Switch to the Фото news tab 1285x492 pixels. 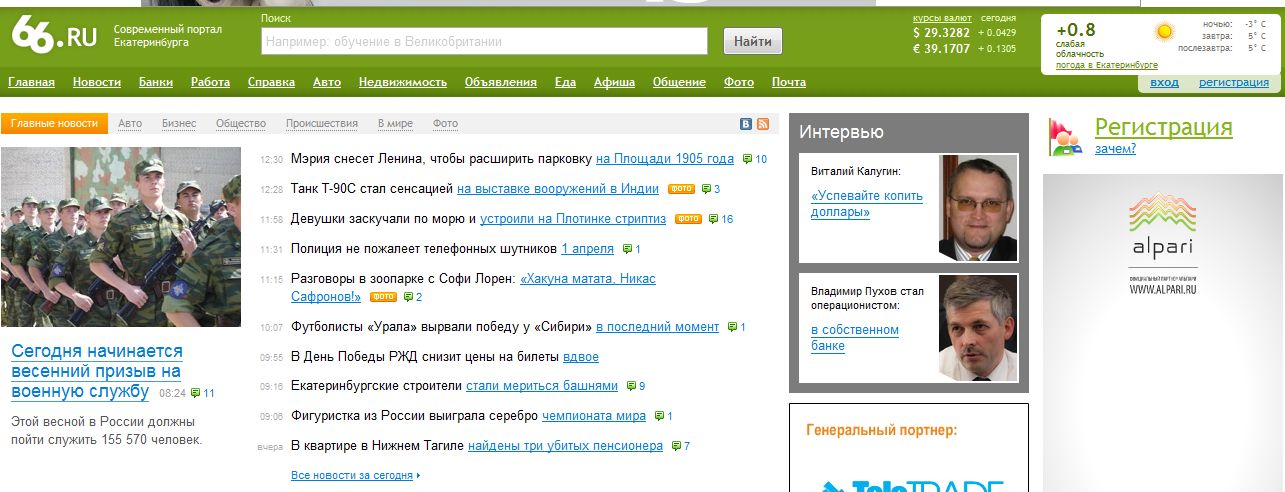[445, 124]
